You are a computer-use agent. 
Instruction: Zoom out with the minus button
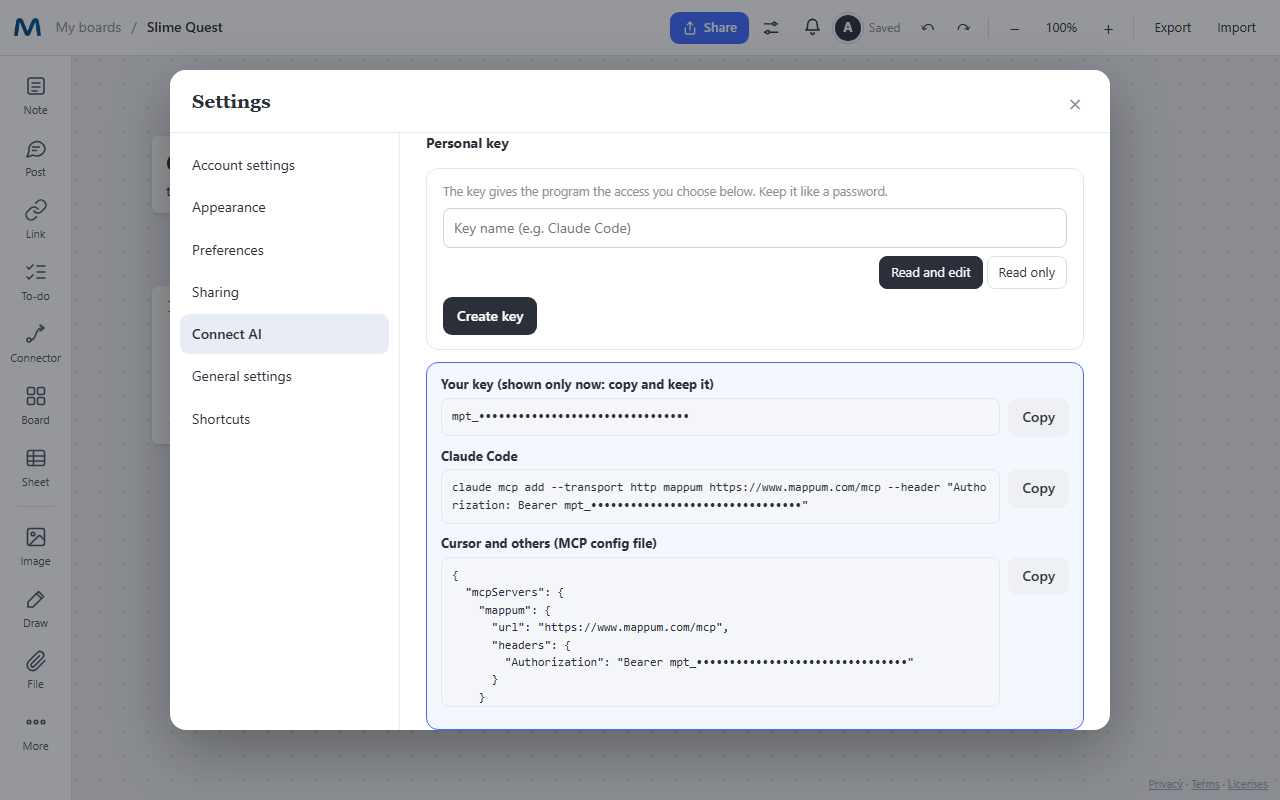(1014, 28)
